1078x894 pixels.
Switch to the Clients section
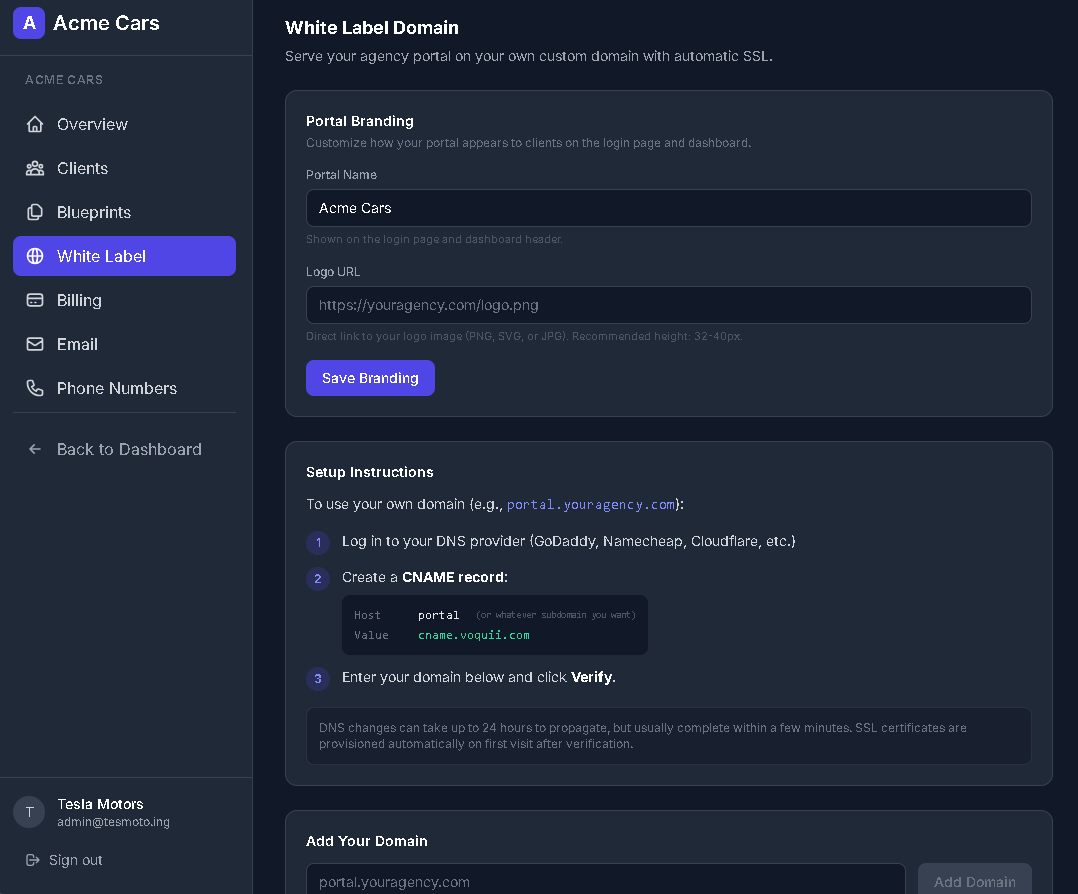click(82, 168)
